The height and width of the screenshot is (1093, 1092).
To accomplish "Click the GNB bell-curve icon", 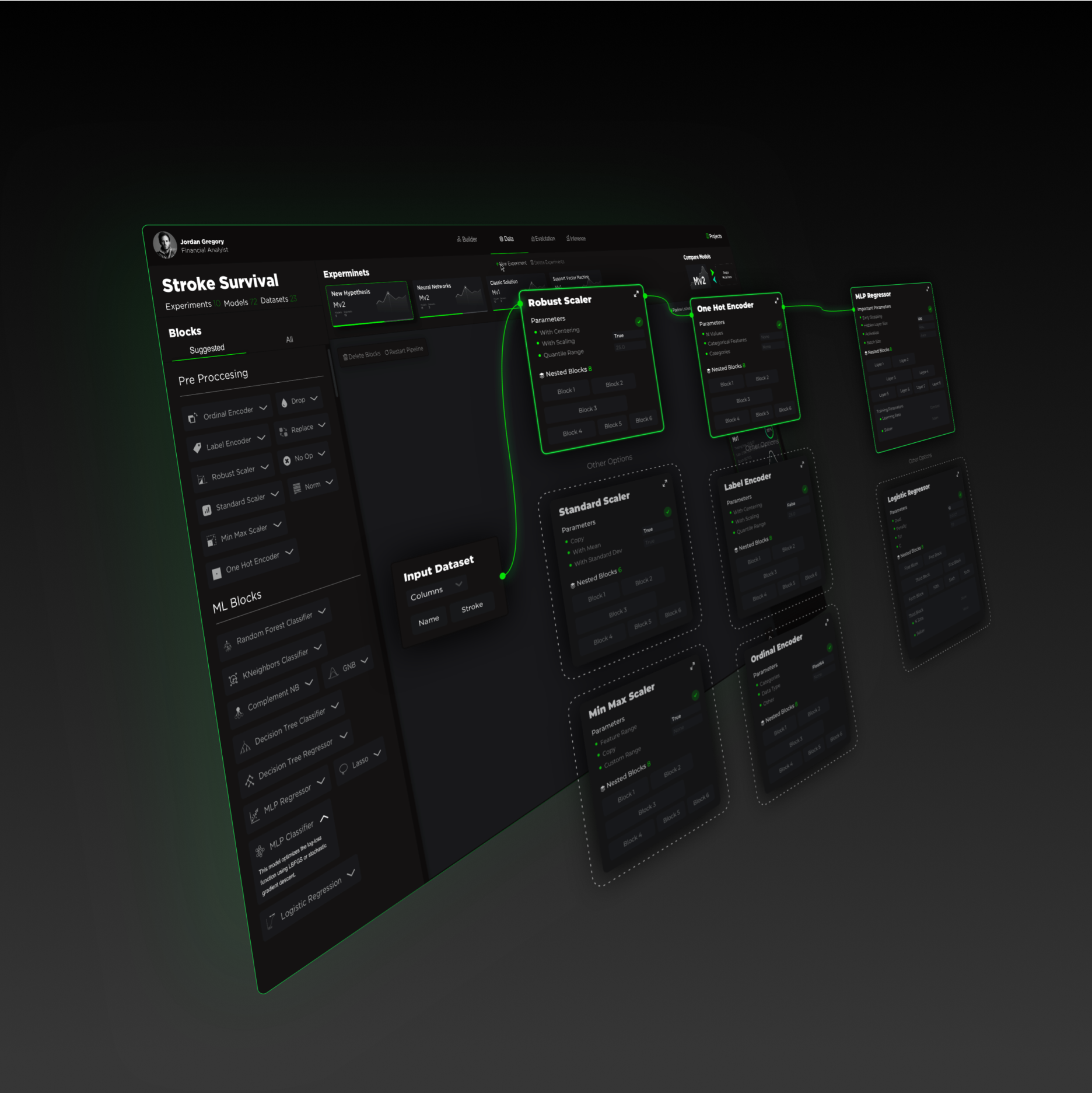I will pyautogui.click(x=333, y=673).
